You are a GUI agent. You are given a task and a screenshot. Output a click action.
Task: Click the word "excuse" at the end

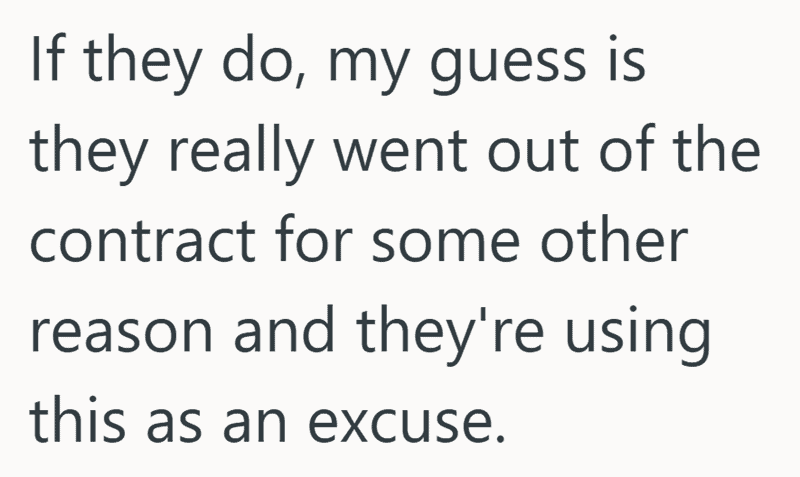[x=407, y=424]
